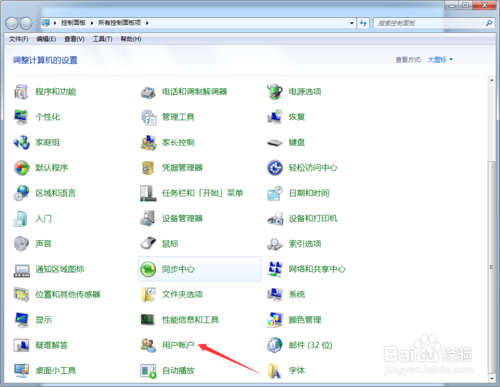Open the 鼠标 mouse icon
The image size is (500, 387).
148,244
